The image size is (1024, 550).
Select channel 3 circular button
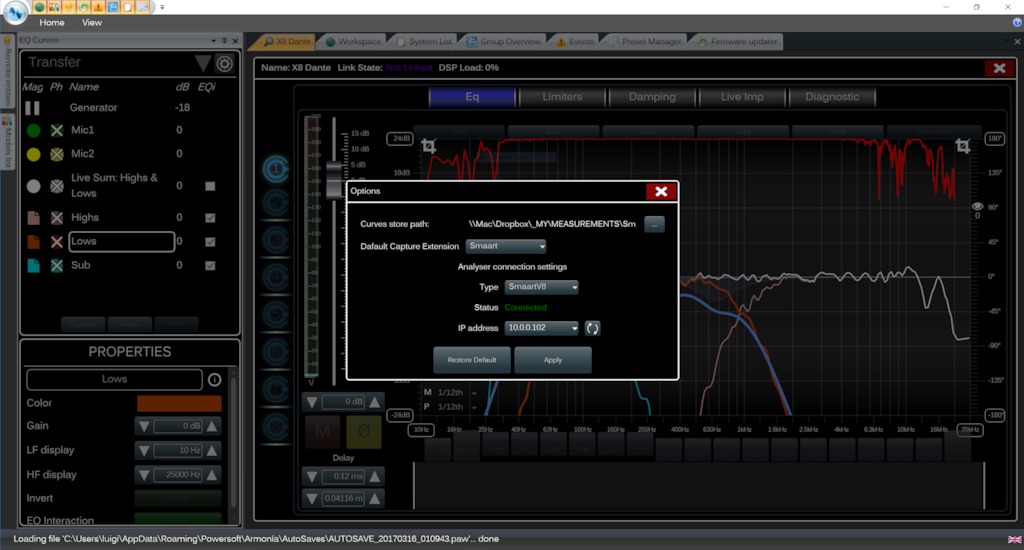276,240
